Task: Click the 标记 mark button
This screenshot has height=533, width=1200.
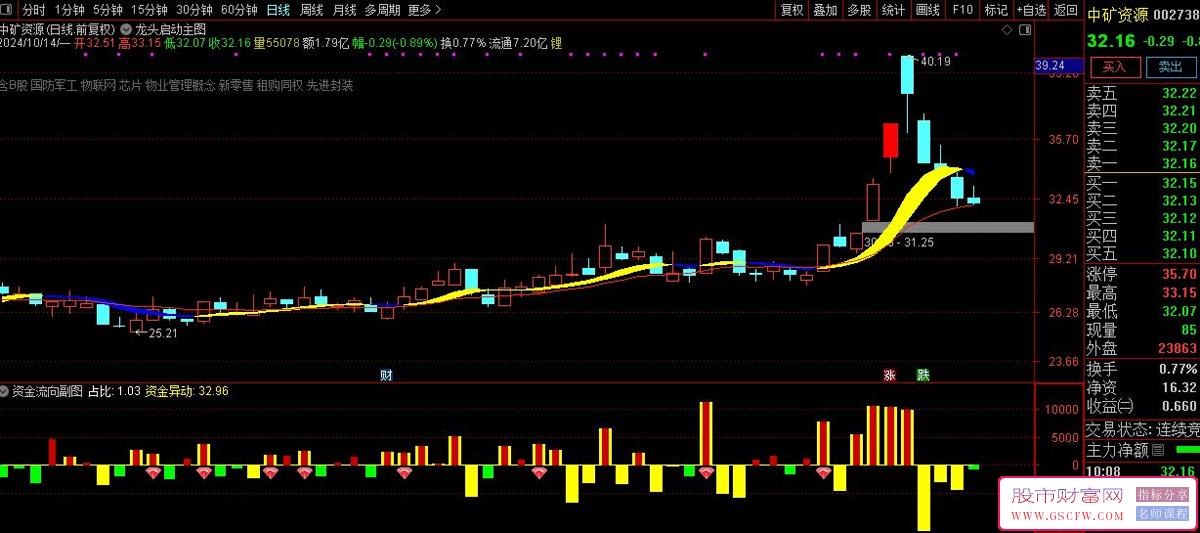Action: 996,10
